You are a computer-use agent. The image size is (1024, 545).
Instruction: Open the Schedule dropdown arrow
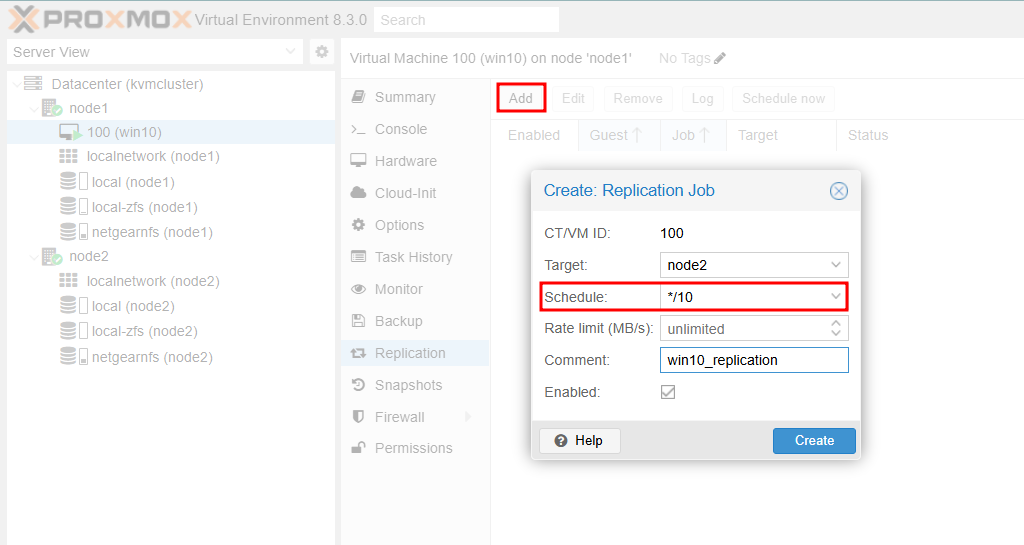coord(835,296)
